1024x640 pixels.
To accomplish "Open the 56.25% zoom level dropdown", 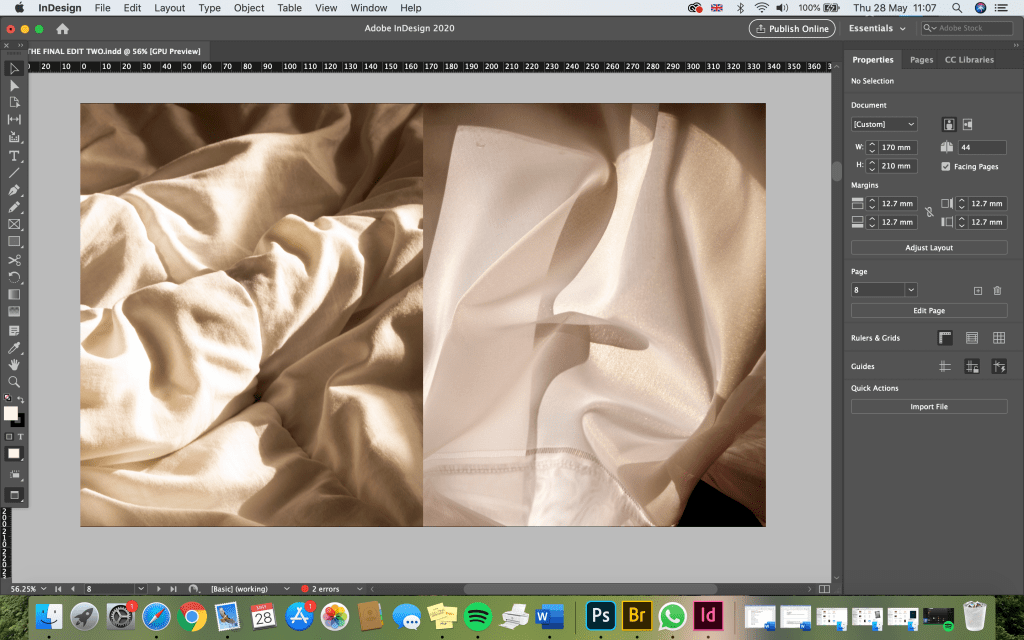I will (x=42, y=589).
